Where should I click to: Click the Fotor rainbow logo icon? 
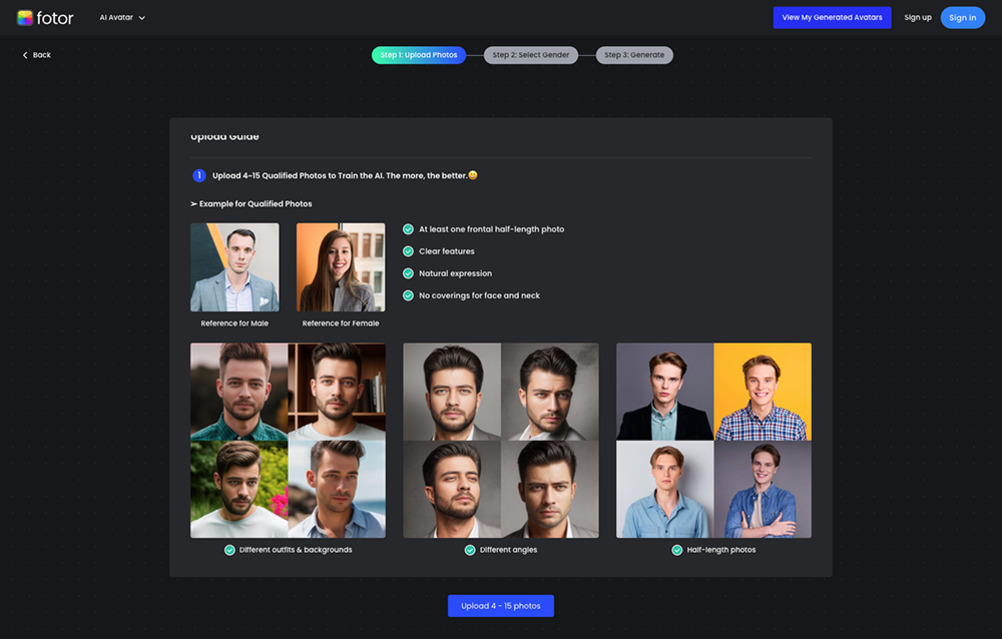(x=25, y=18)
